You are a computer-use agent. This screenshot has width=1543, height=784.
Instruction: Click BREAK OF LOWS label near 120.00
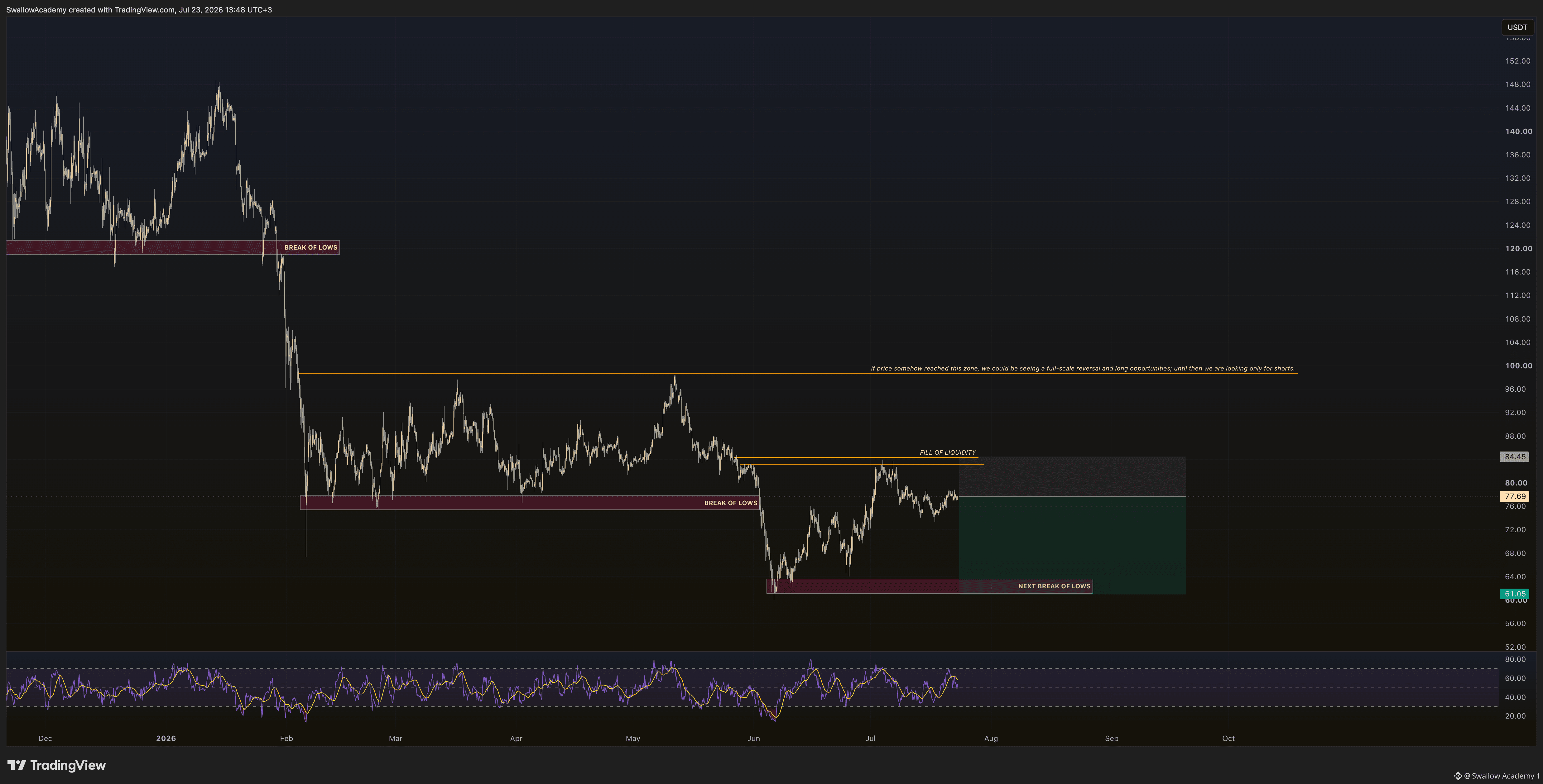(311, 247)
